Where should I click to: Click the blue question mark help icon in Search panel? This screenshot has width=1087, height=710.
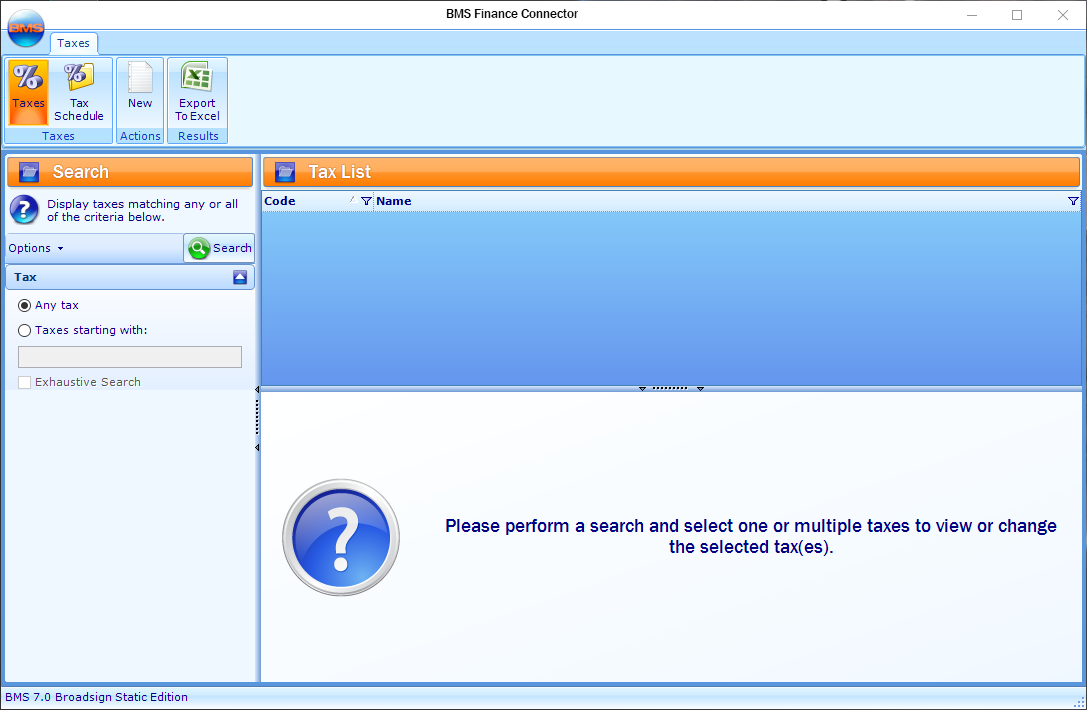24,209
